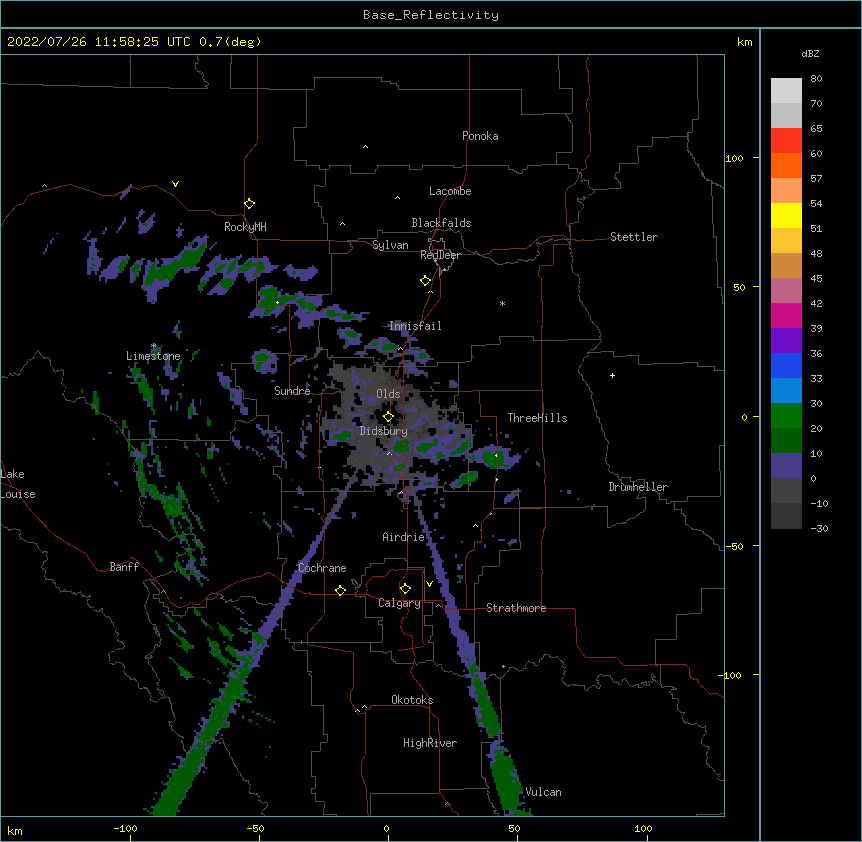Click the Limestone label
The height and width of the screenshot is (842, 862).
[153, 356]
